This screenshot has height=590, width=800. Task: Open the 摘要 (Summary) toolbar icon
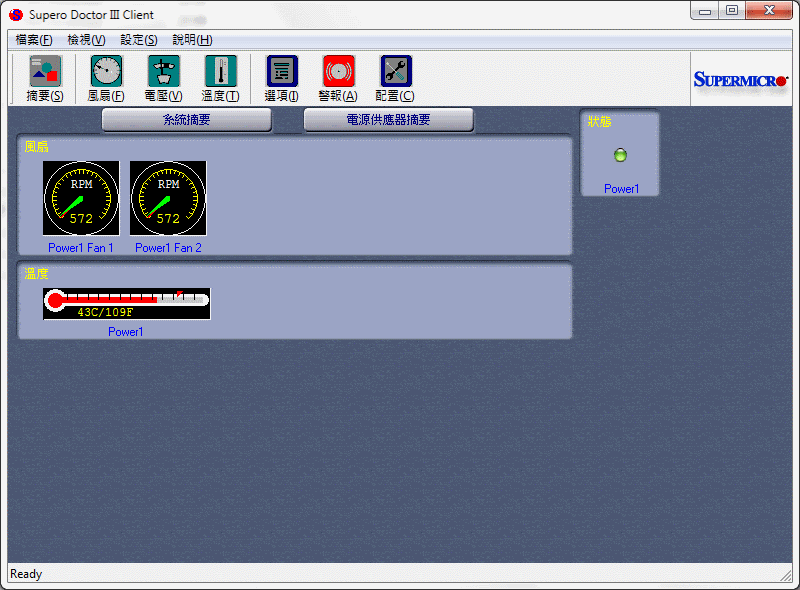tap(45, 72)
